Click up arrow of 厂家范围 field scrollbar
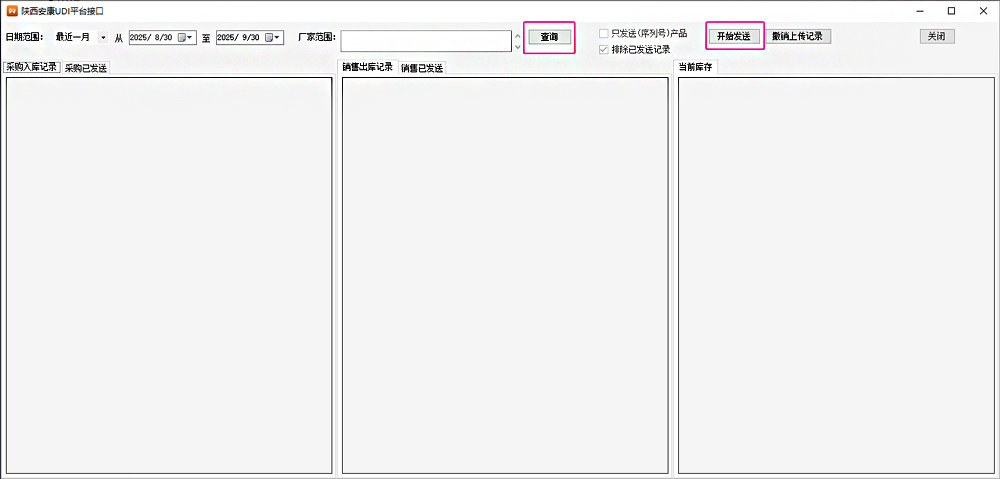 pos(517,35)
